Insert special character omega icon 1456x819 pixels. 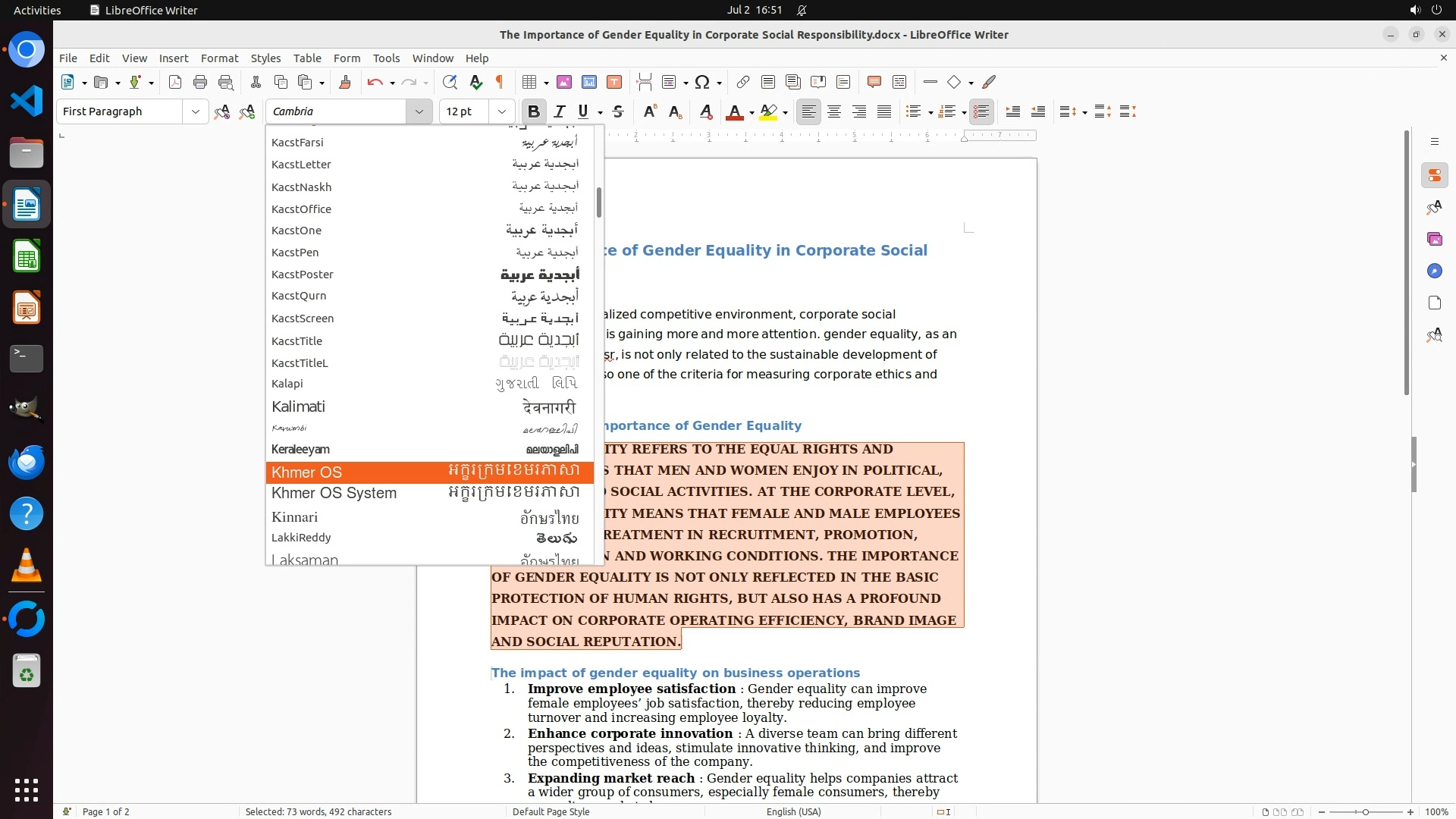[x=702, y=82]
